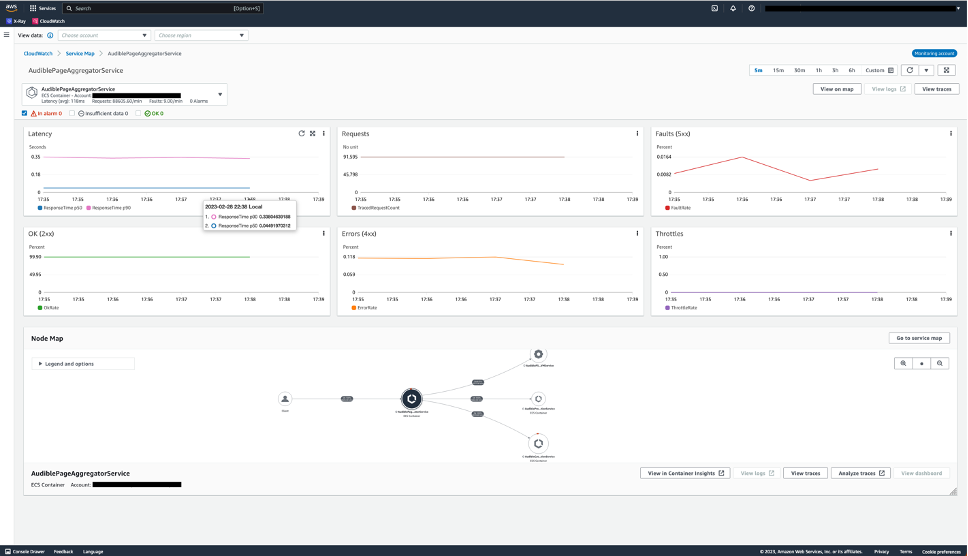The width and height of the screenshot is (968, 556).
Task: Open the Throttles widget actions menu
Action: [x=951, y=233]
